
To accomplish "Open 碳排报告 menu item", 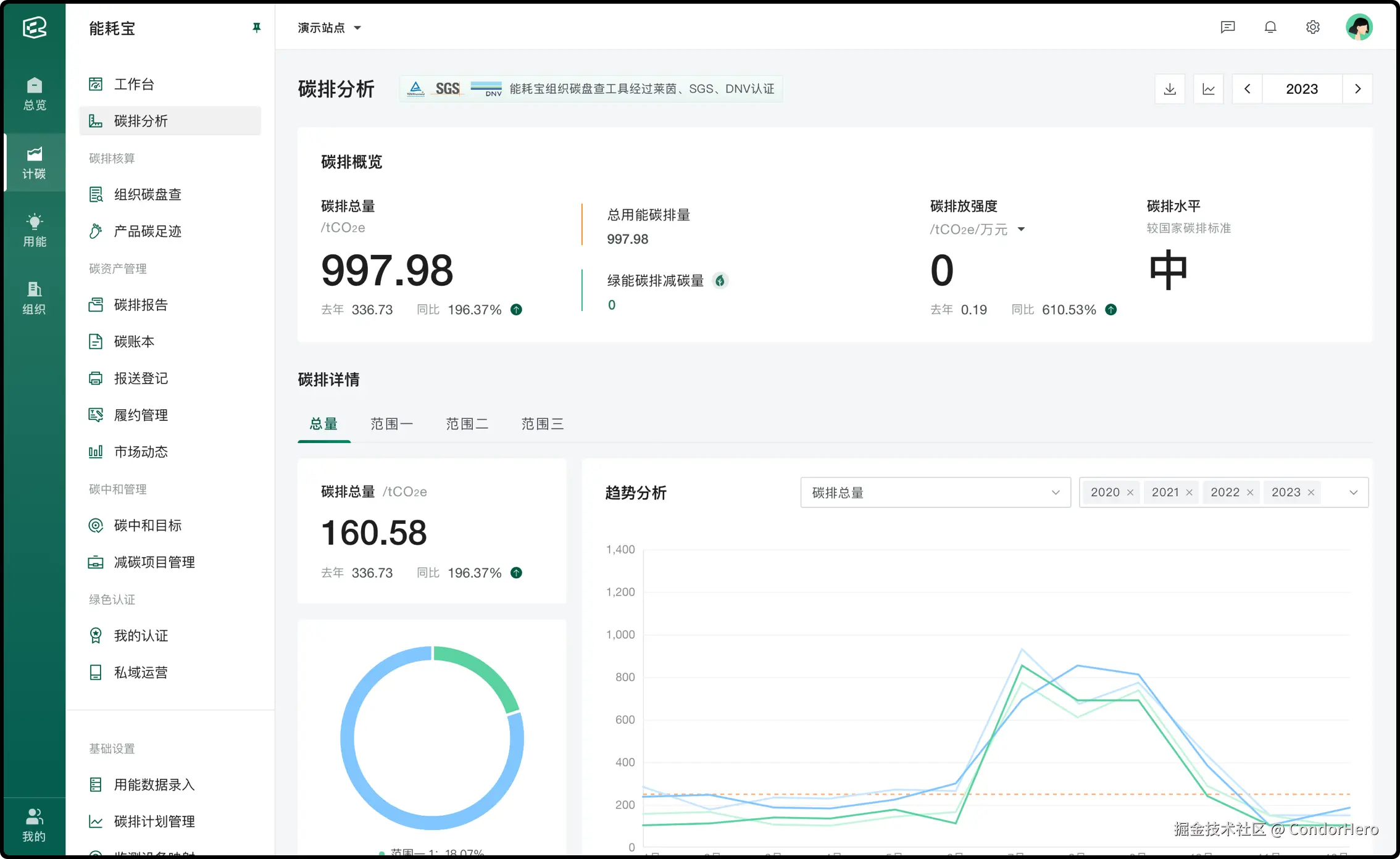I will coord(170,305).
